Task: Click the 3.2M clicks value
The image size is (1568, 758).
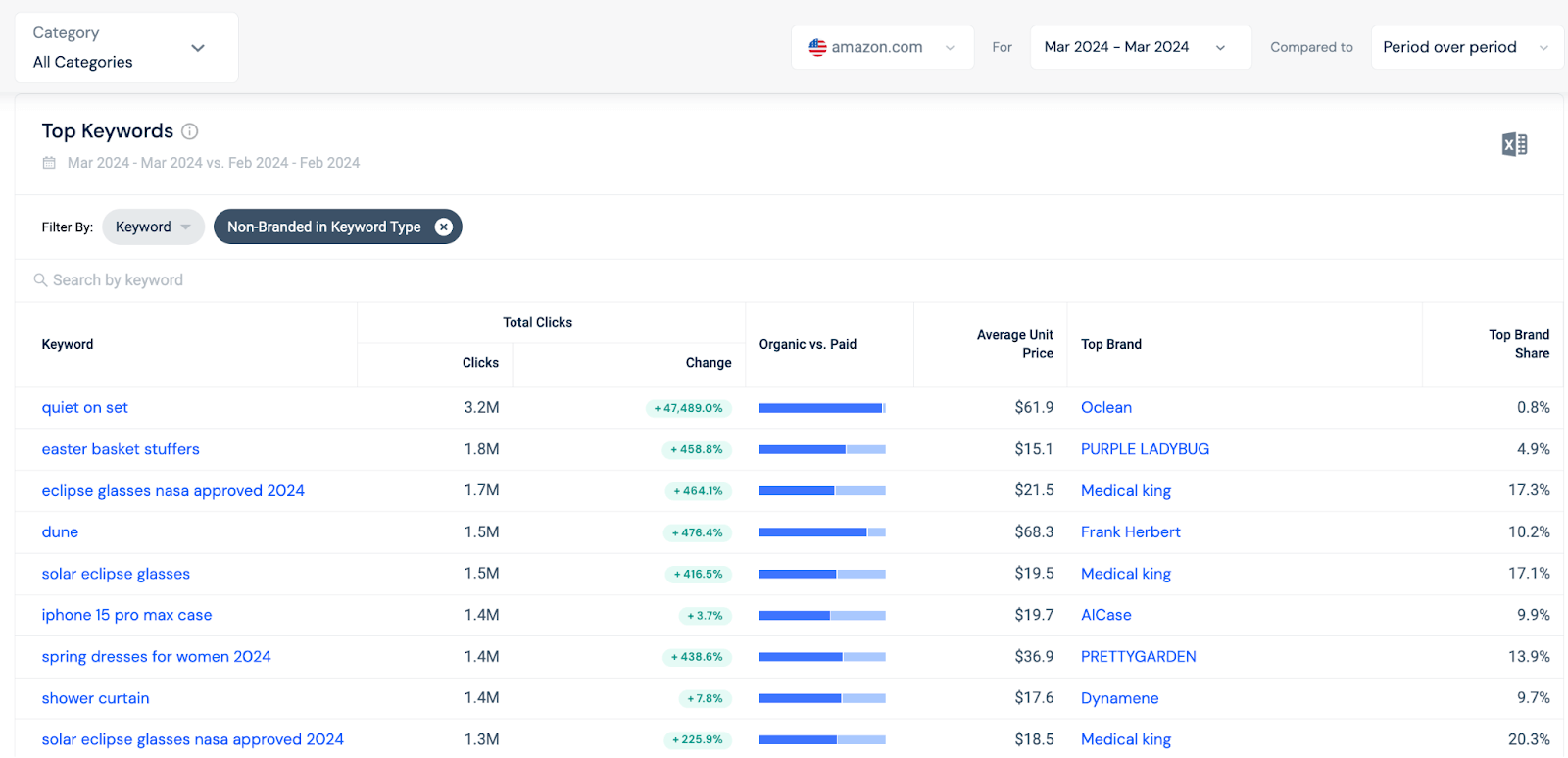Action: coord(481,407)
